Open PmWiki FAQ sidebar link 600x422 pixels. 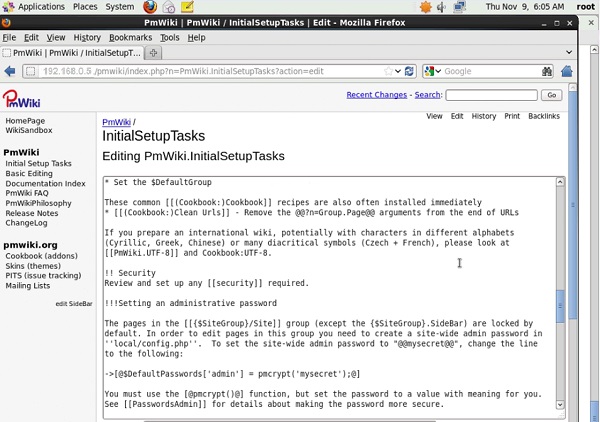pyautogui.click(x=27, y=193)
